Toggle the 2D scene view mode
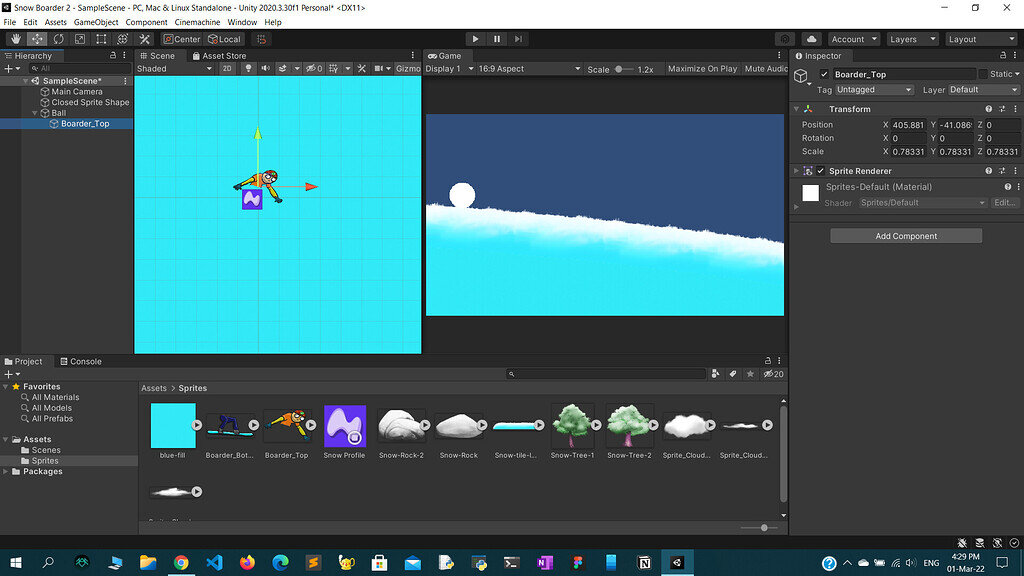 pyautogui.click(x=227, y=69)
